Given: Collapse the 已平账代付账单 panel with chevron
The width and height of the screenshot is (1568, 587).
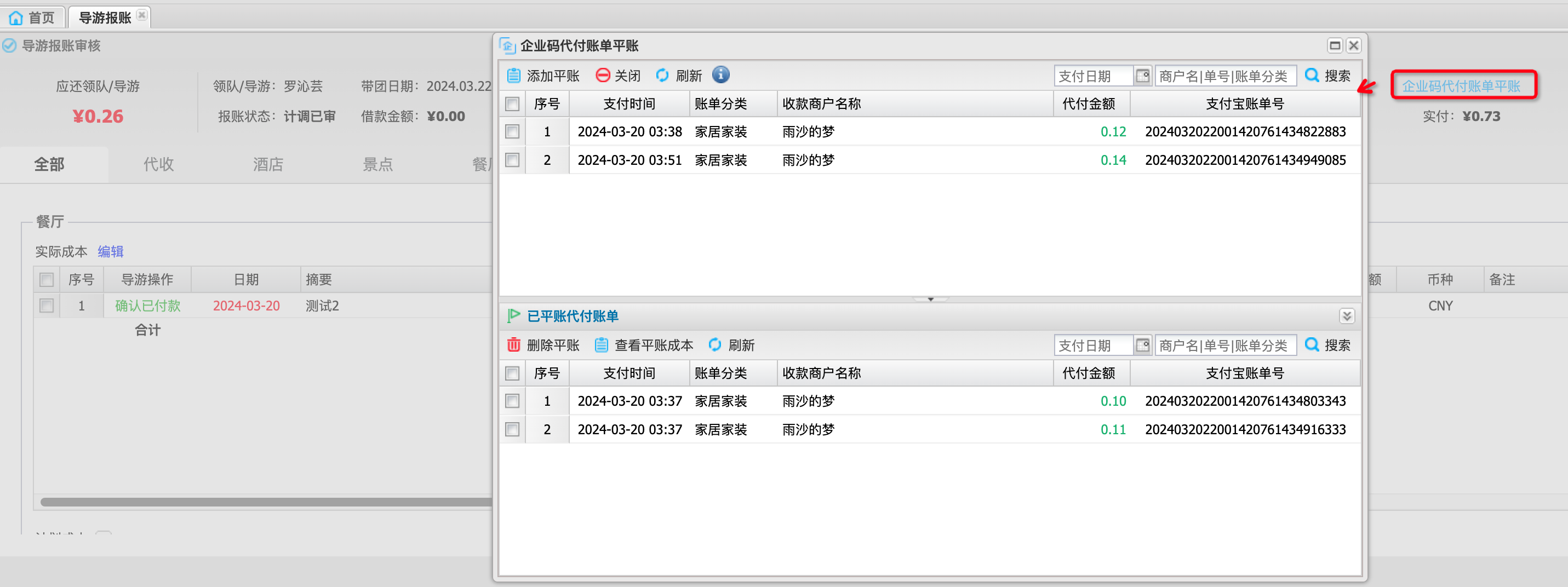Looking at the screenshot, I should click(x=1347, y=316).
